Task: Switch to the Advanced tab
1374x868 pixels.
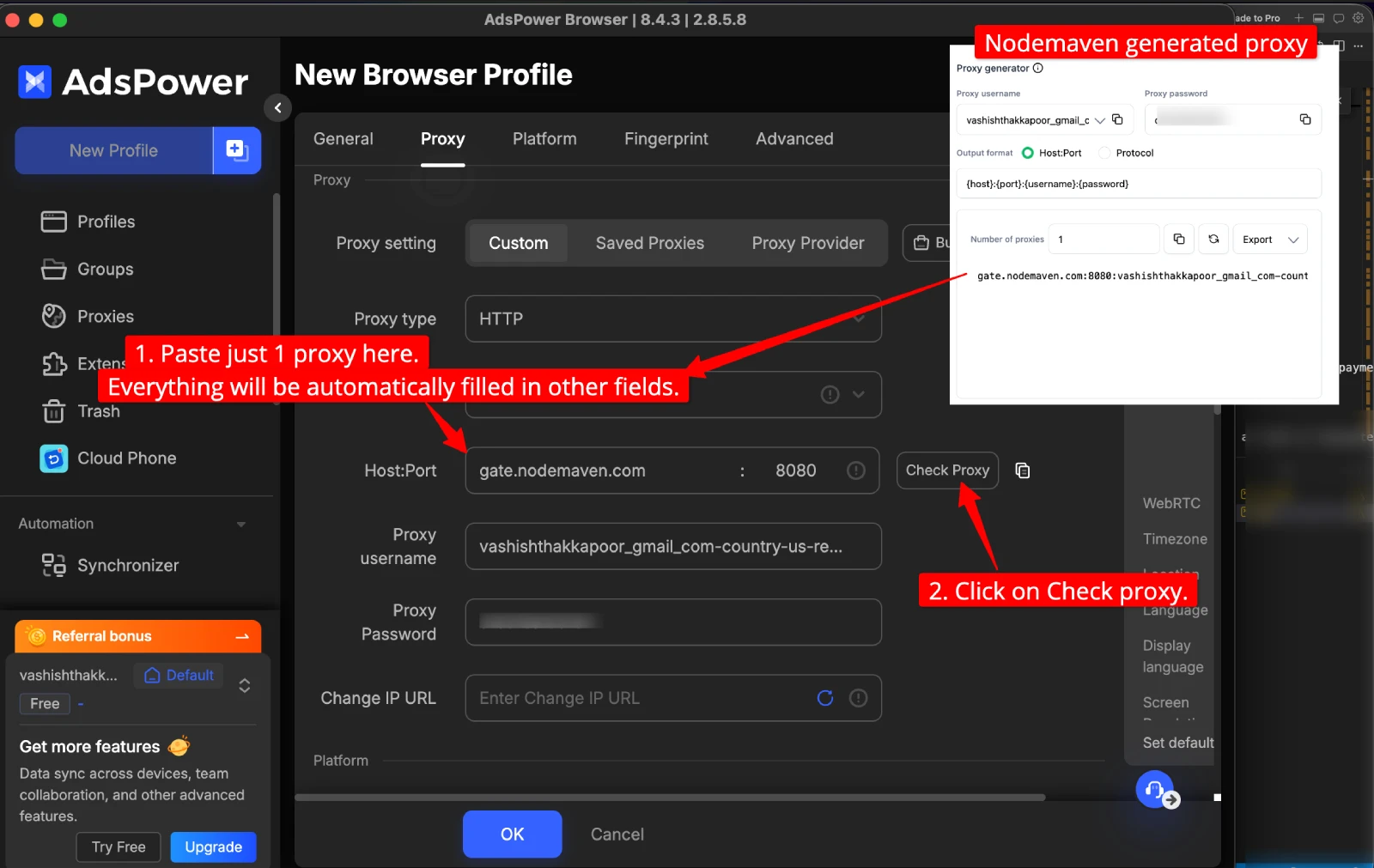Action: click(794, 139)
